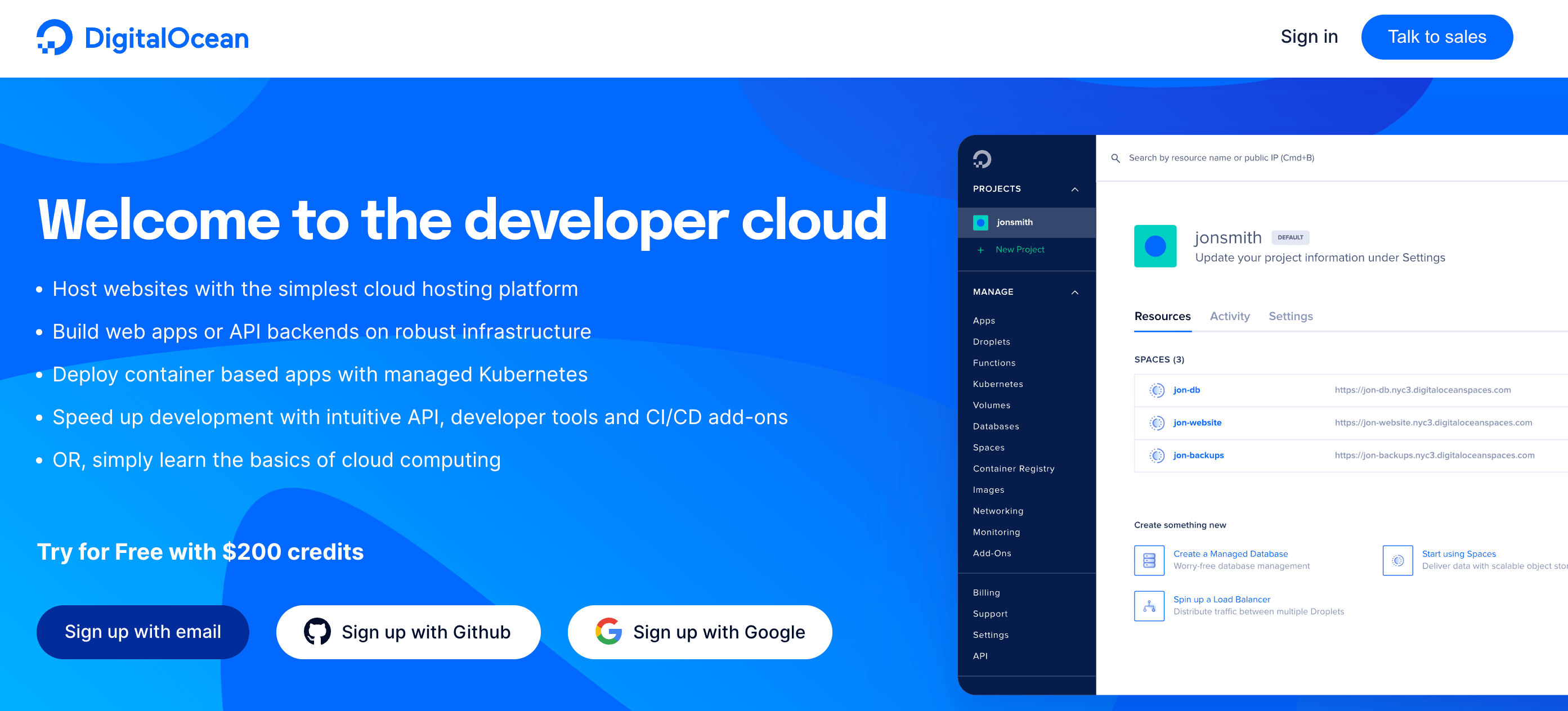
Task: Click Spin up a Load Balancer link
Action: (1221, 600)
